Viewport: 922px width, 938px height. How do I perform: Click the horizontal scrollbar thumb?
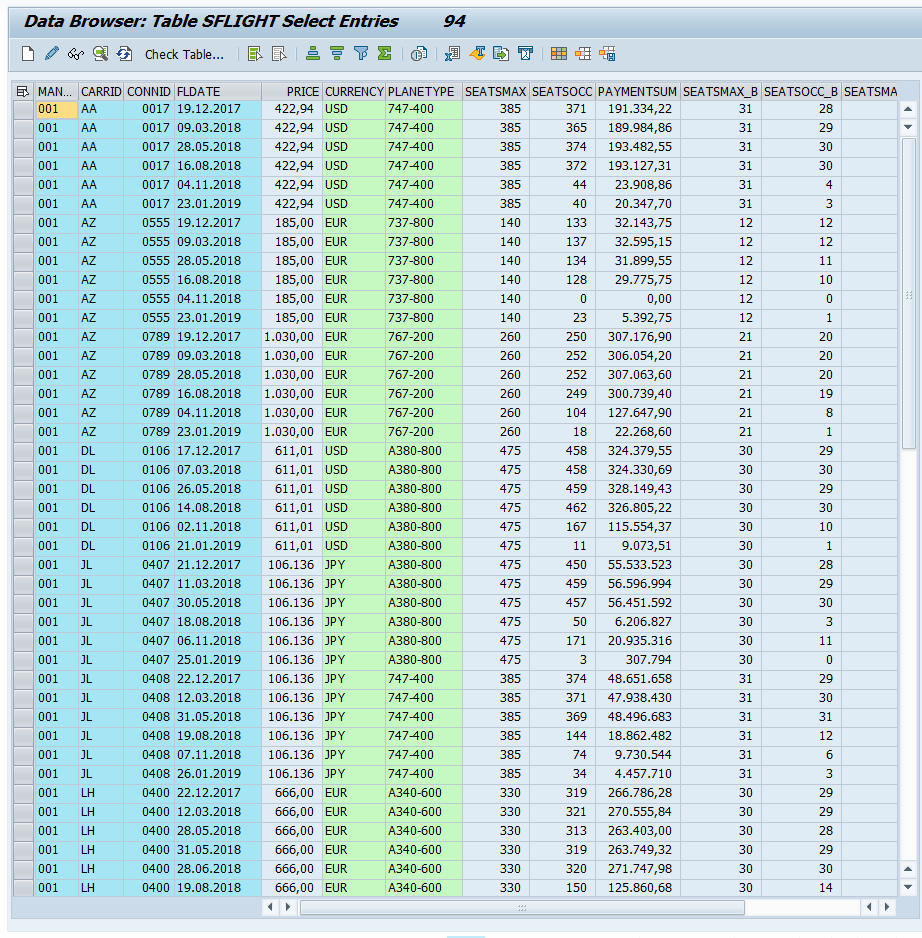click(522, 907)
